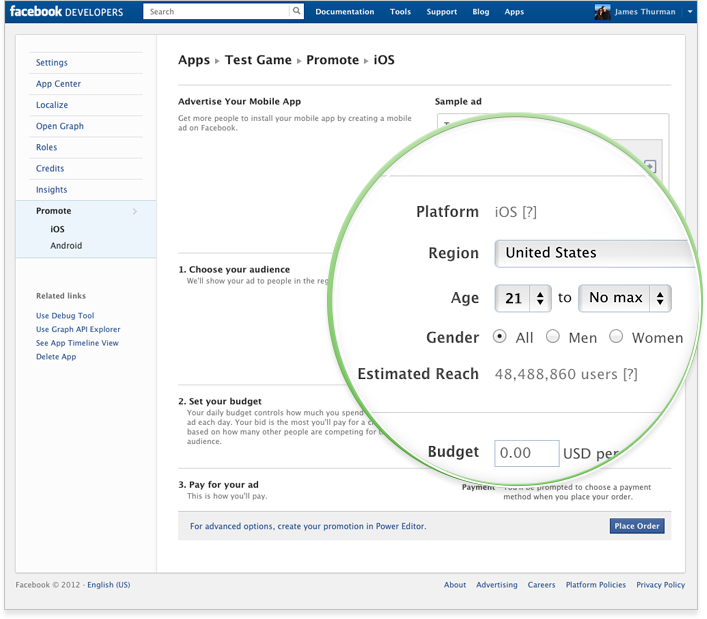Select the Women gender radio button
707x619 pixels.
click(x=616, y=336)
